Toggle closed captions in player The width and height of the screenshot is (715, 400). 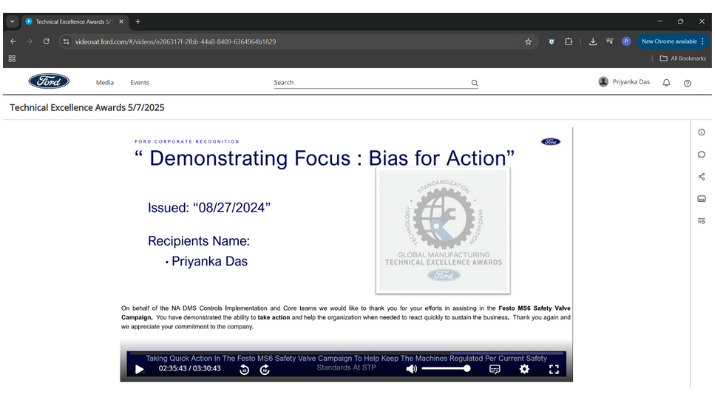coord(495,369)
